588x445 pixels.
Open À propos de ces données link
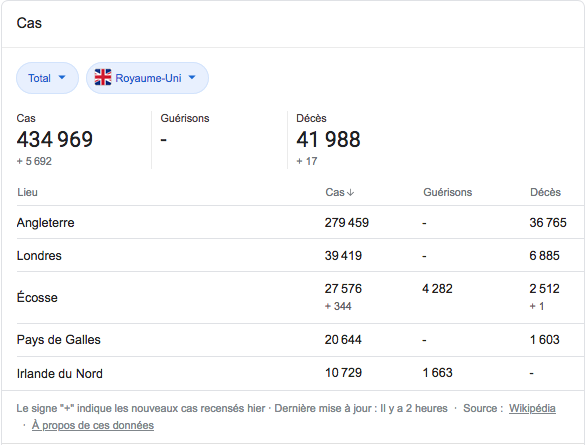pyautogui.click(x=93, y=425)
